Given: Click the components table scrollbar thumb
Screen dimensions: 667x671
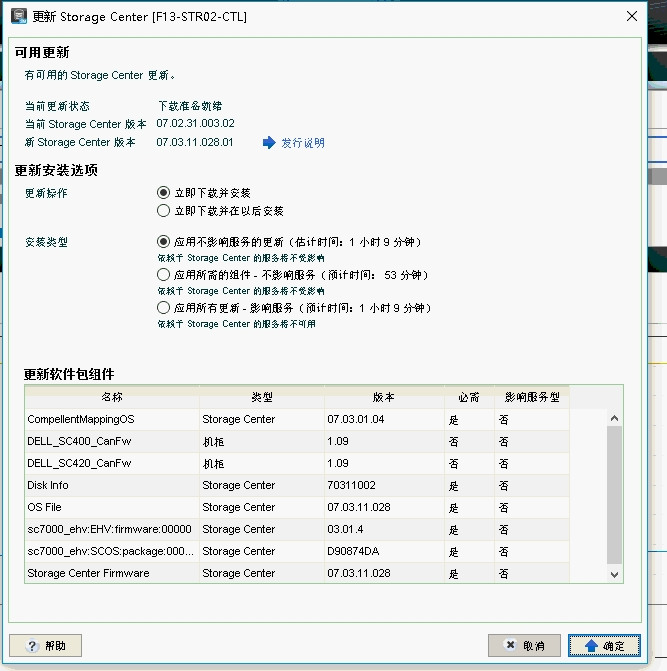Looking at the screenshot, I should coord(614,495).
